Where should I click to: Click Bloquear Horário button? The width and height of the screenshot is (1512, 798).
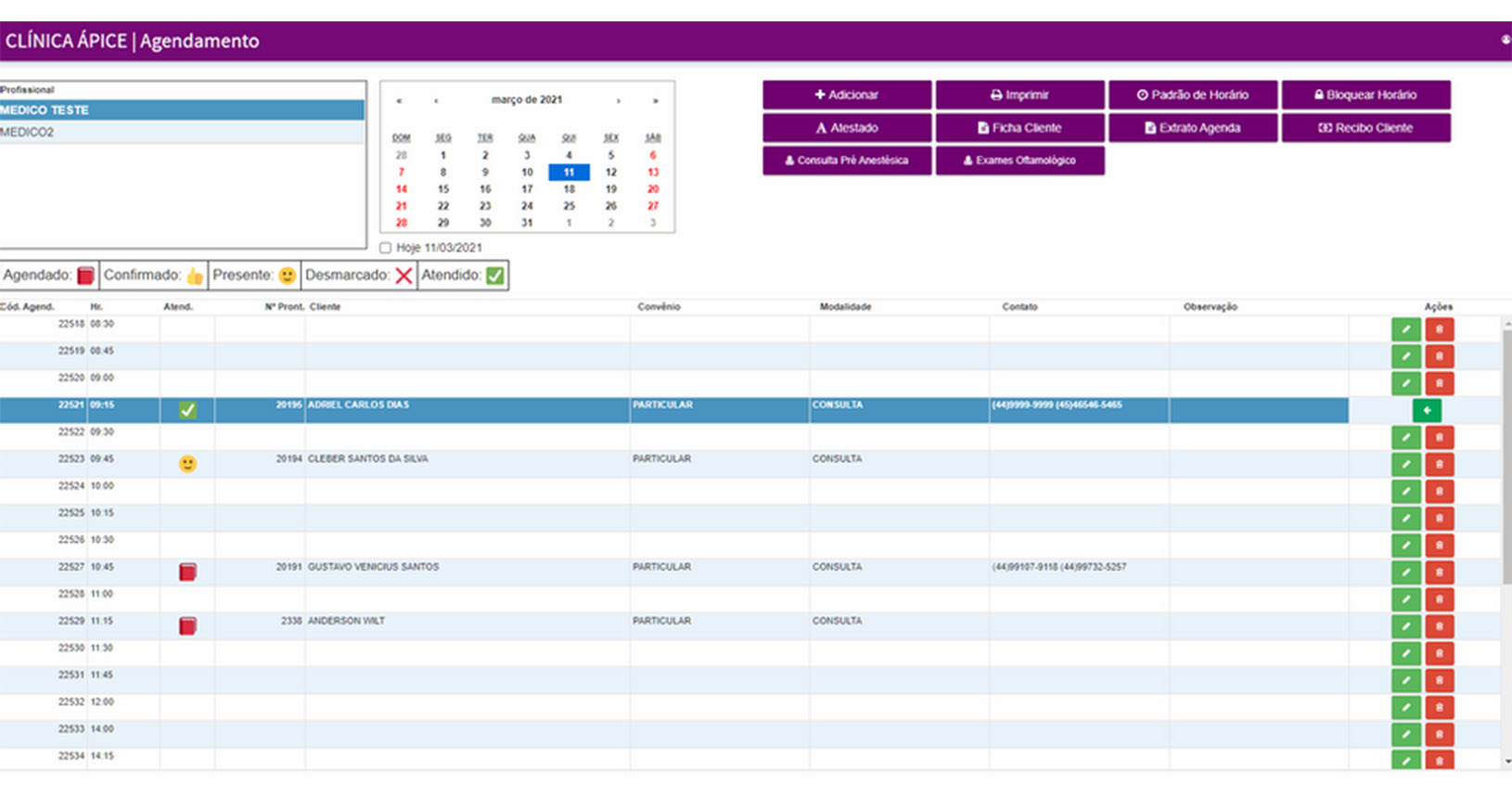click(1365, 95)
